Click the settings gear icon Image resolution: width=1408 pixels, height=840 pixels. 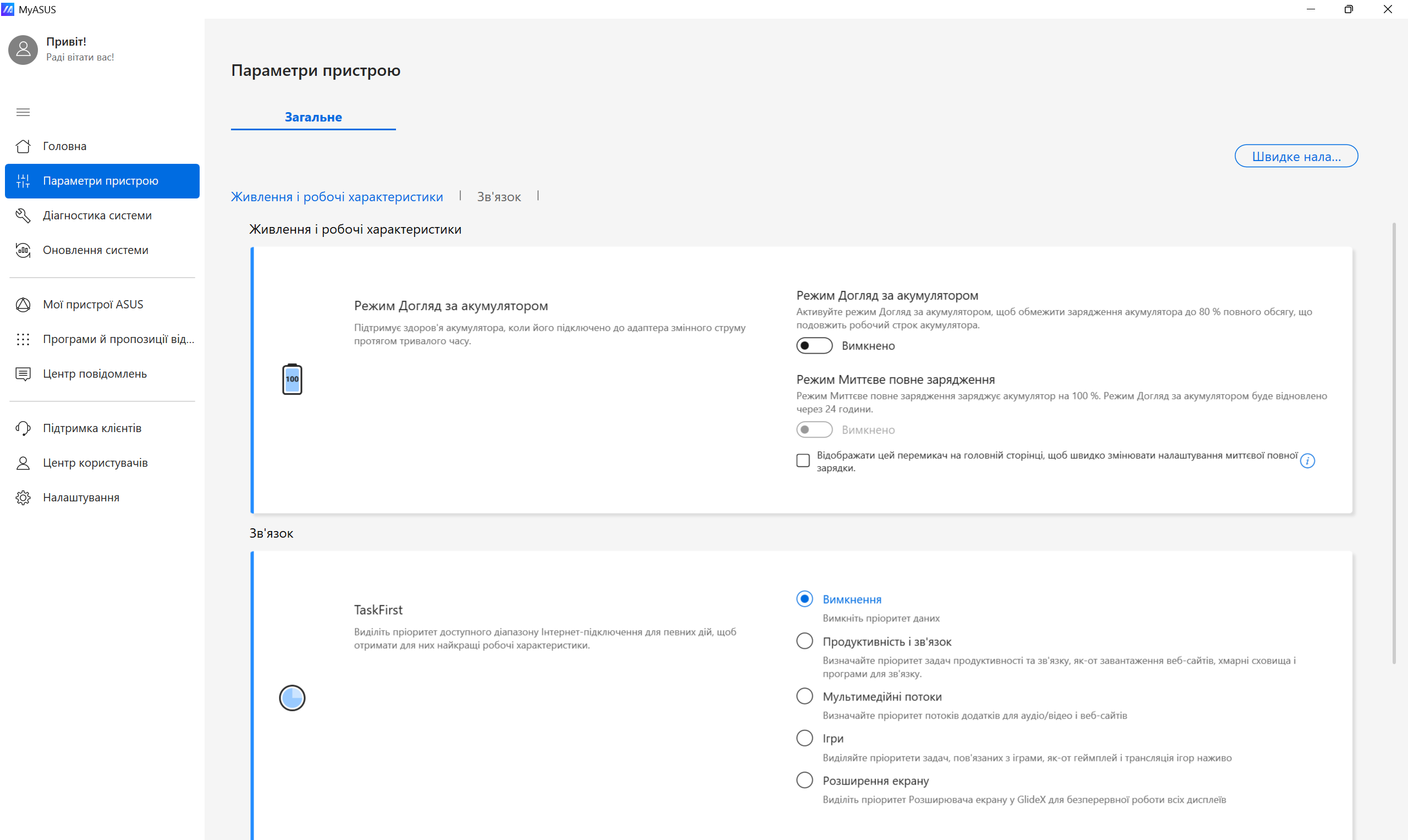coord(23,498)
